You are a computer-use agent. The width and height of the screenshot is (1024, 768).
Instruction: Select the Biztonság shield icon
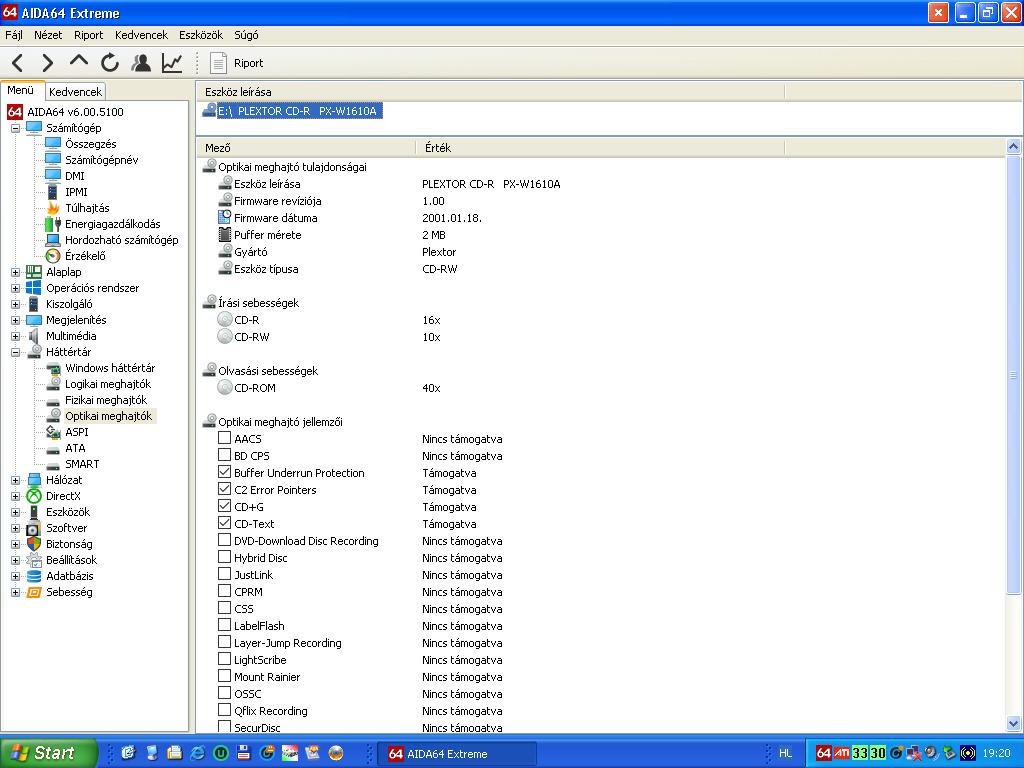tap(34, 544)
